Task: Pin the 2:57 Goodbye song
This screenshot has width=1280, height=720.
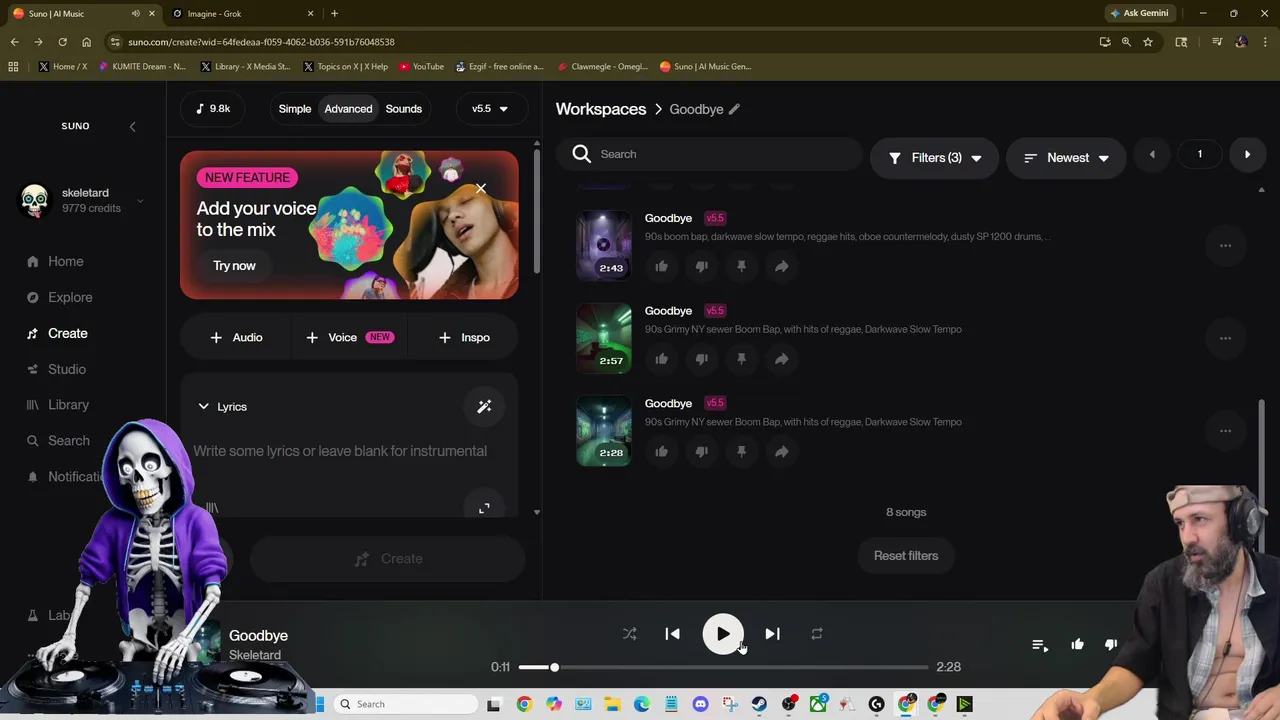Action: coord(741,359)
